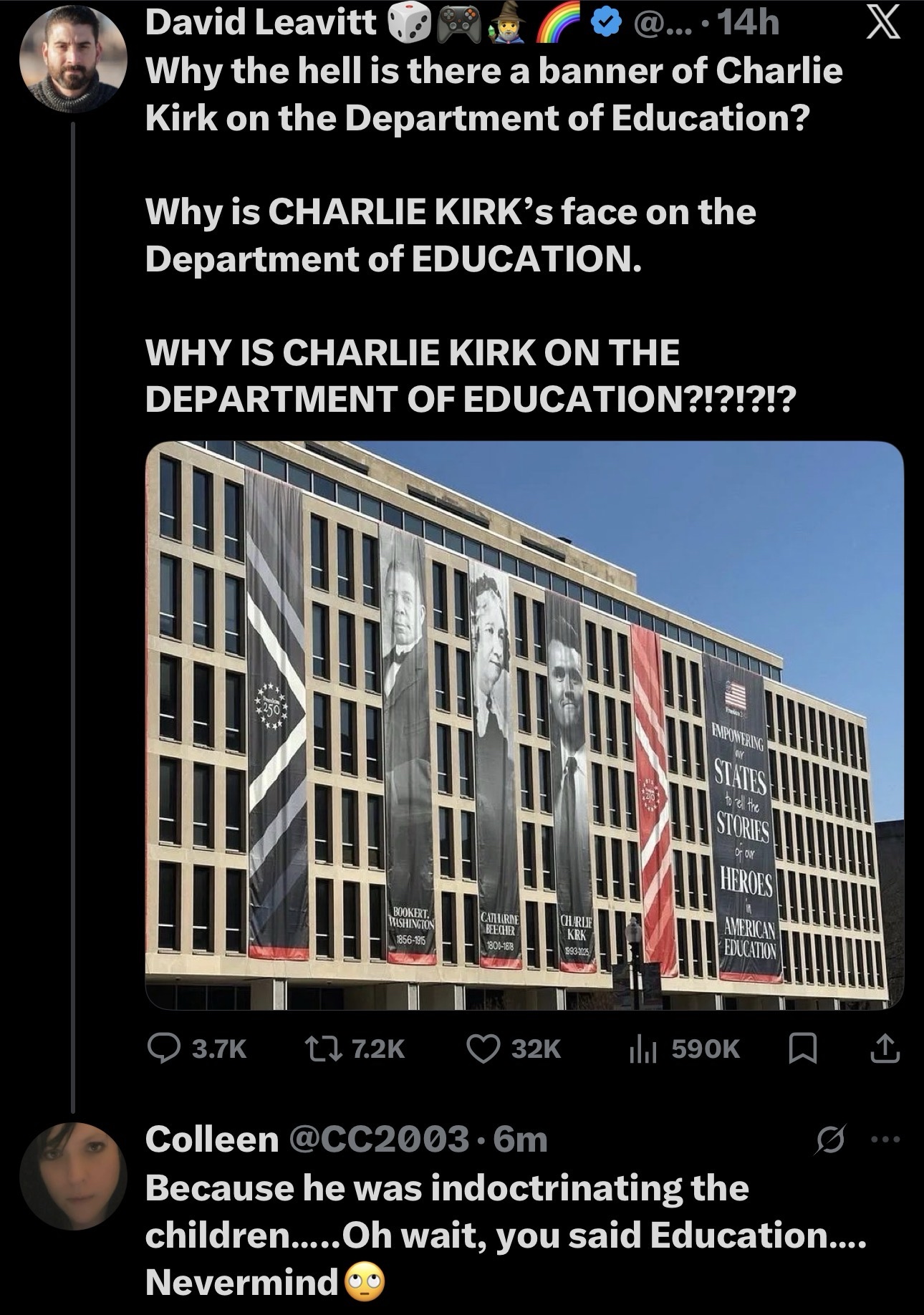This screenshot has height=1315, width=924.
Task: Open Grok explain icon on Colleen's reply
Action: point(831,1138)
